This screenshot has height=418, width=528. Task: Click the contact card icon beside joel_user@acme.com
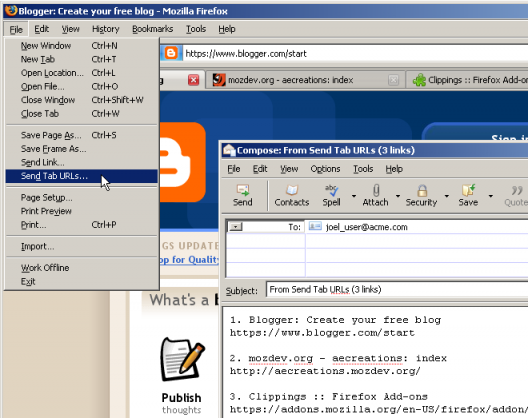click(315, 226)
